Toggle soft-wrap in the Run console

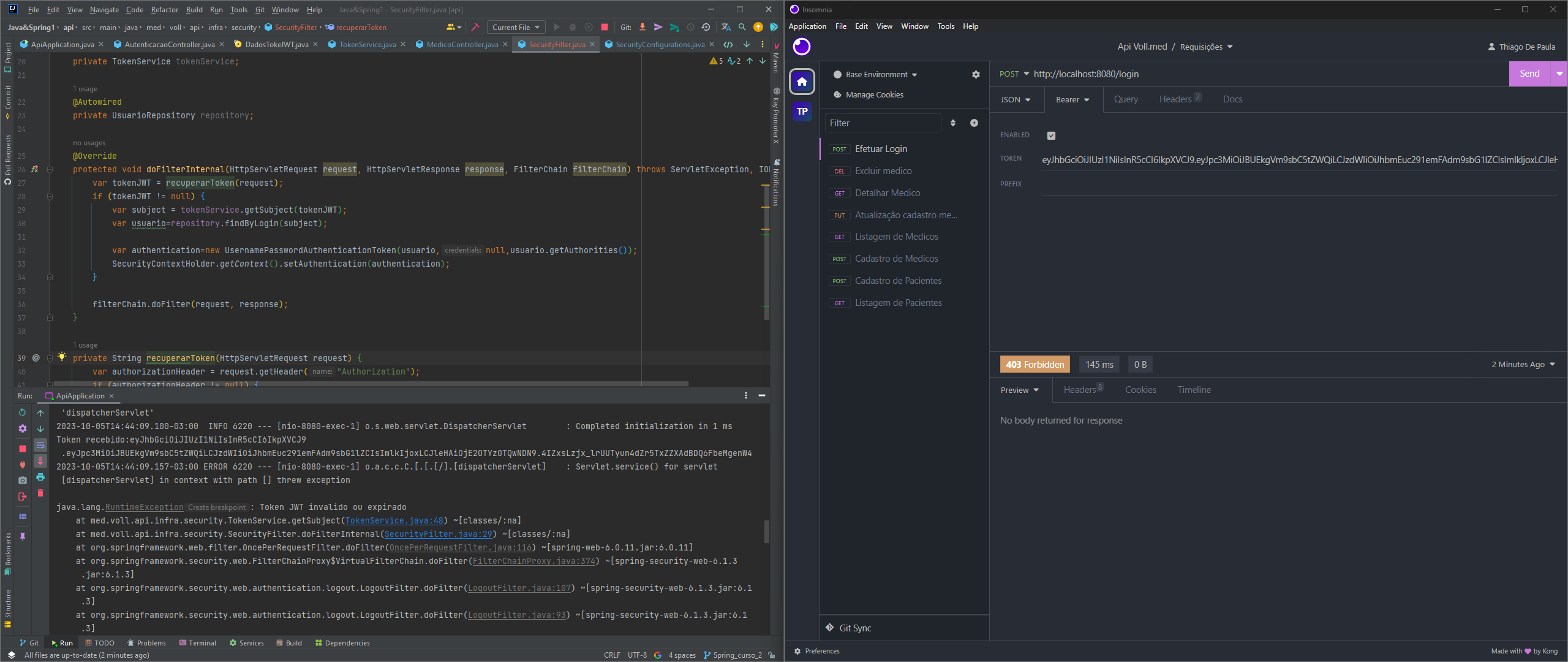40,445
